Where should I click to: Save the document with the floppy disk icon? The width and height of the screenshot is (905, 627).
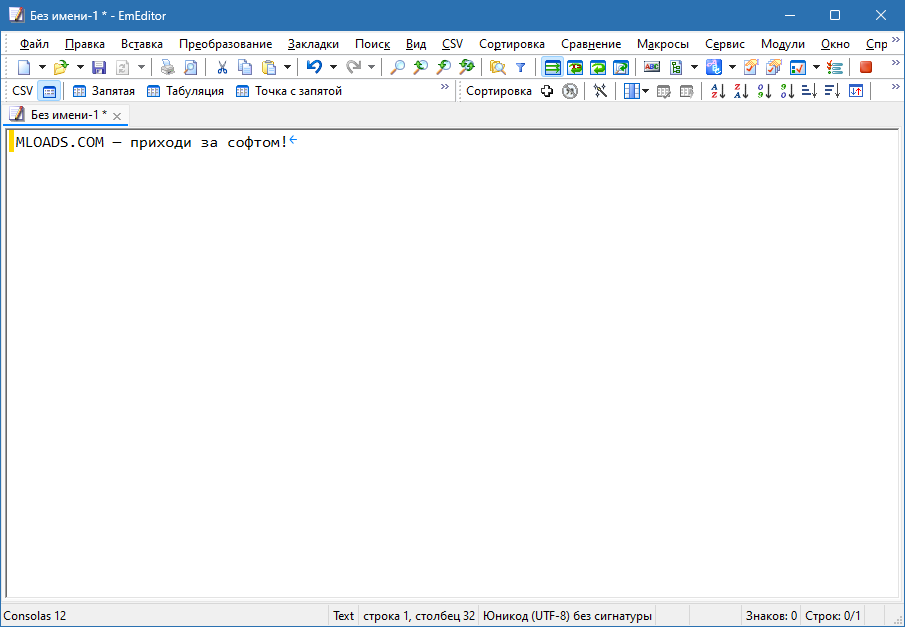coord(99,68)
